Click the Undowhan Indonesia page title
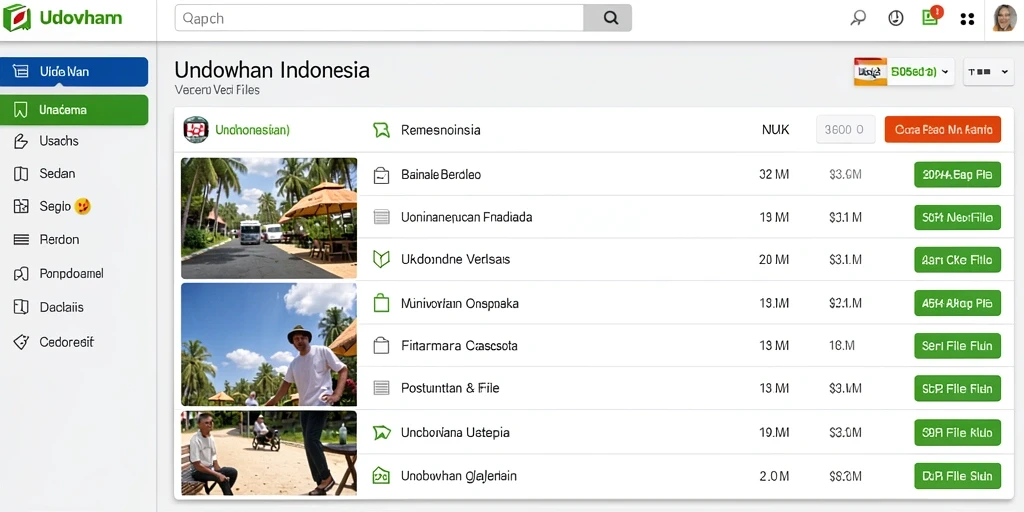 (x=272, y=70)
